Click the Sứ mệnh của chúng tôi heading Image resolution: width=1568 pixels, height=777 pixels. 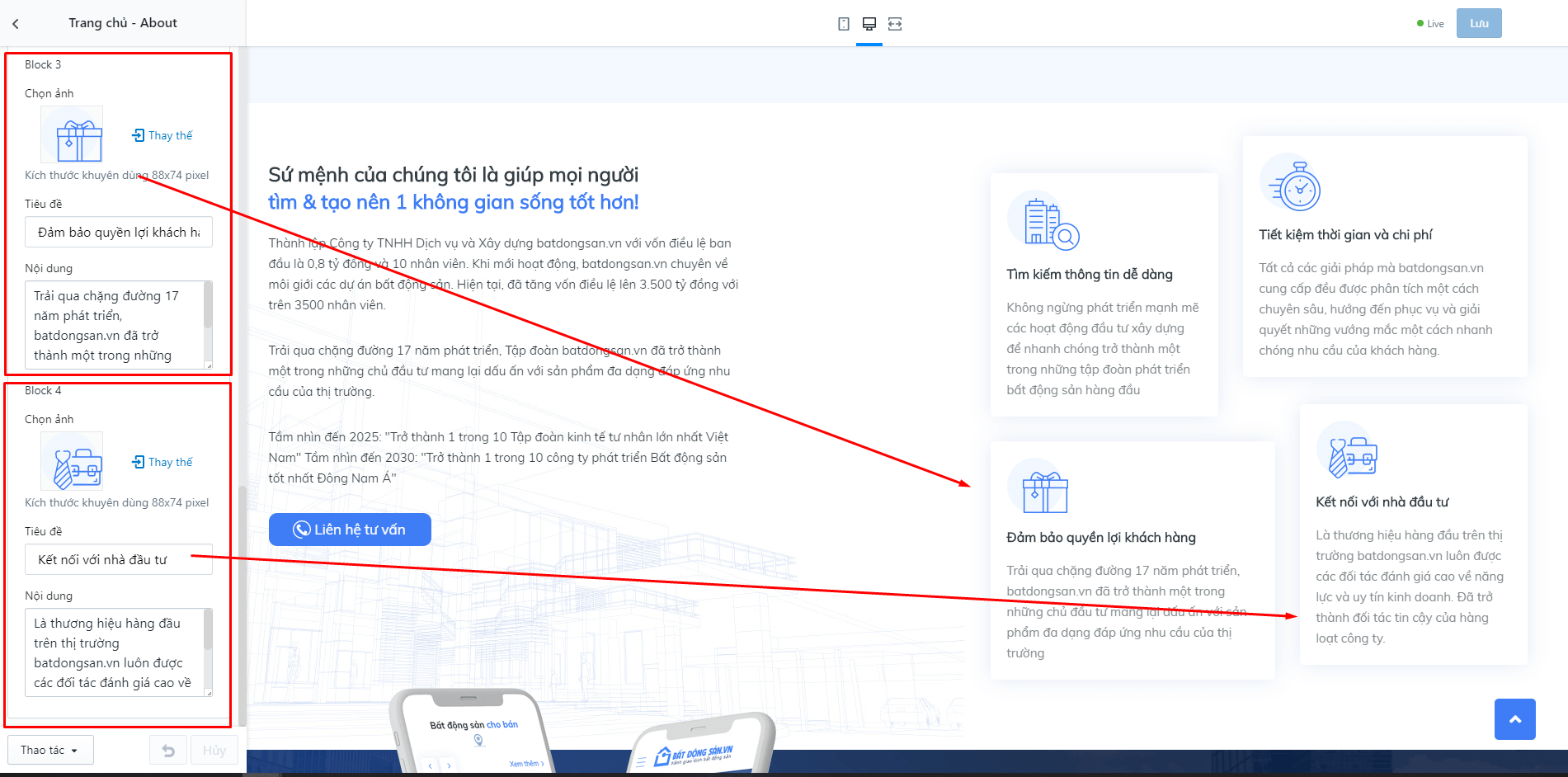pyautogui.click(x=454, y=175)
